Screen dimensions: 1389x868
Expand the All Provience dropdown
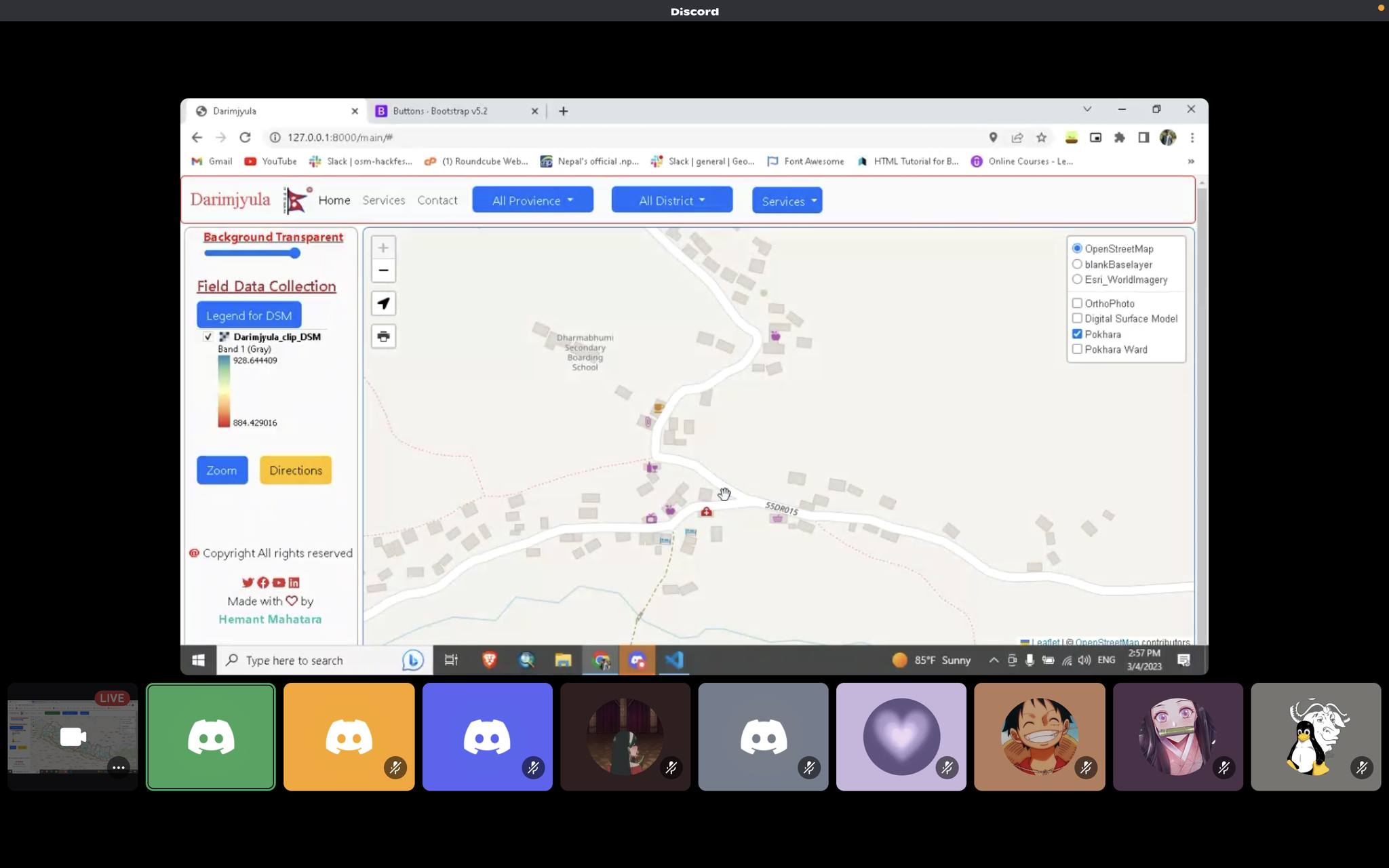pos(532,200)
